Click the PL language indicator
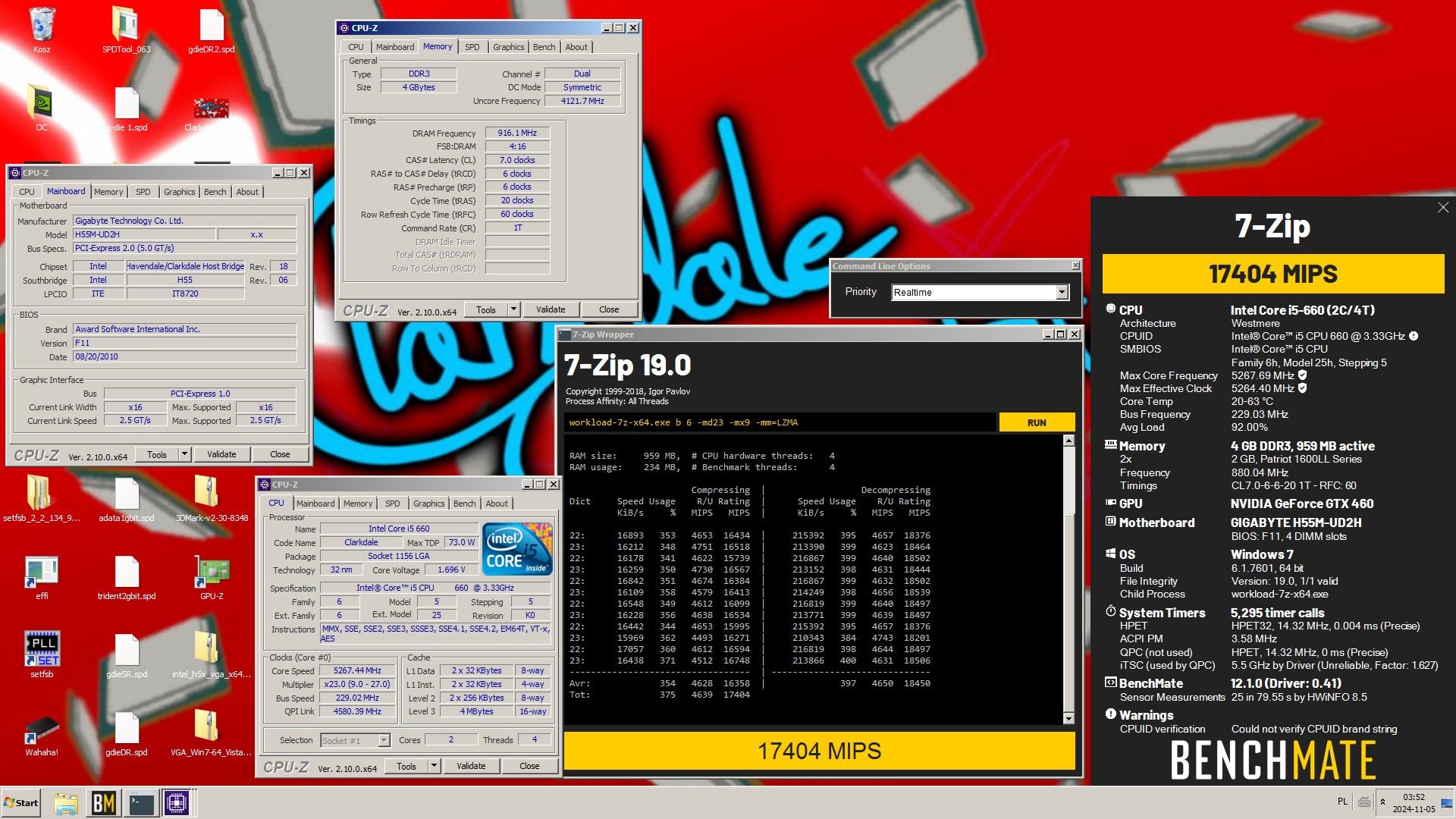 [1342, 802]
